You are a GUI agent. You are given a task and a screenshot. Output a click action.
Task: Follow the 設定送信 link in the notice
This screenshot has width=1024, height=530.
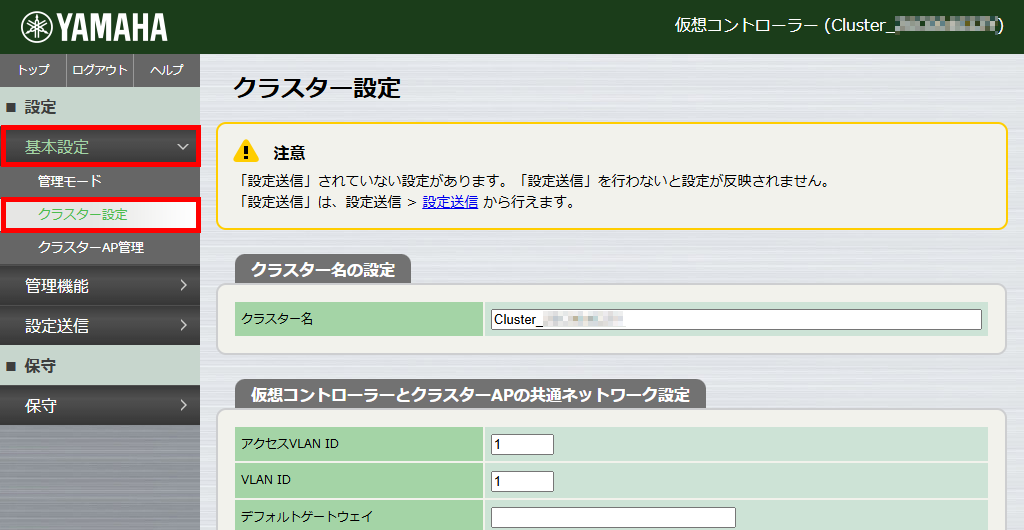click(x=449, y=202)
